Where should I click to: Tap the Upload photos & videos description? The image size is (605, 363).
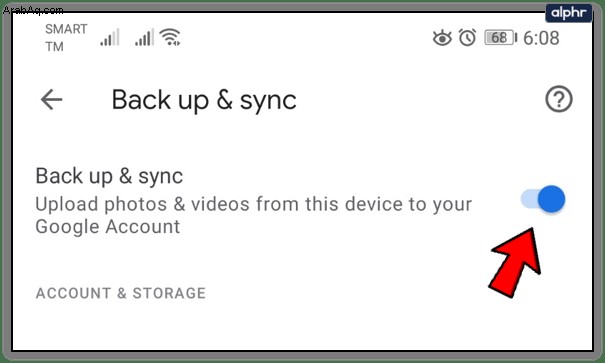click(253, 215)
